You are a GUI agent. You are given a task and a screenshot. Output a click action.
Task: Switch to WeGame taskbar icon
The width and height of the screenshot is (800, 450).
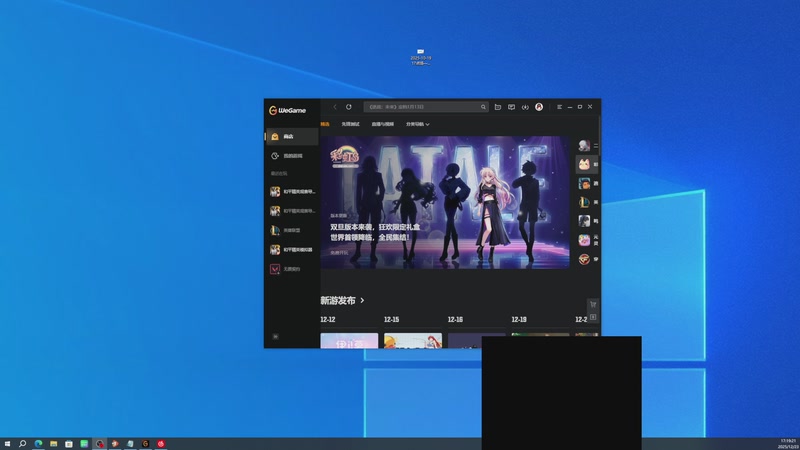pyautogui.click(x=145, y=444)
